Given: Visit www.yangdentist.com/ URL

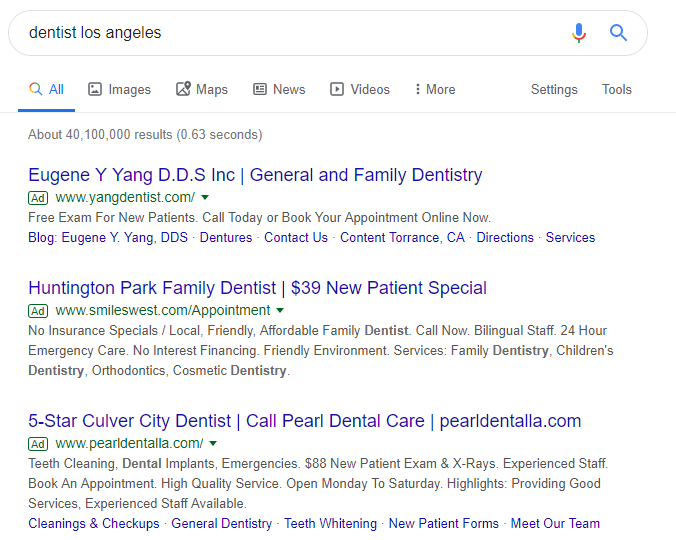Looking at the screenshot, I should pyautogui.click(x=125, y=197).
